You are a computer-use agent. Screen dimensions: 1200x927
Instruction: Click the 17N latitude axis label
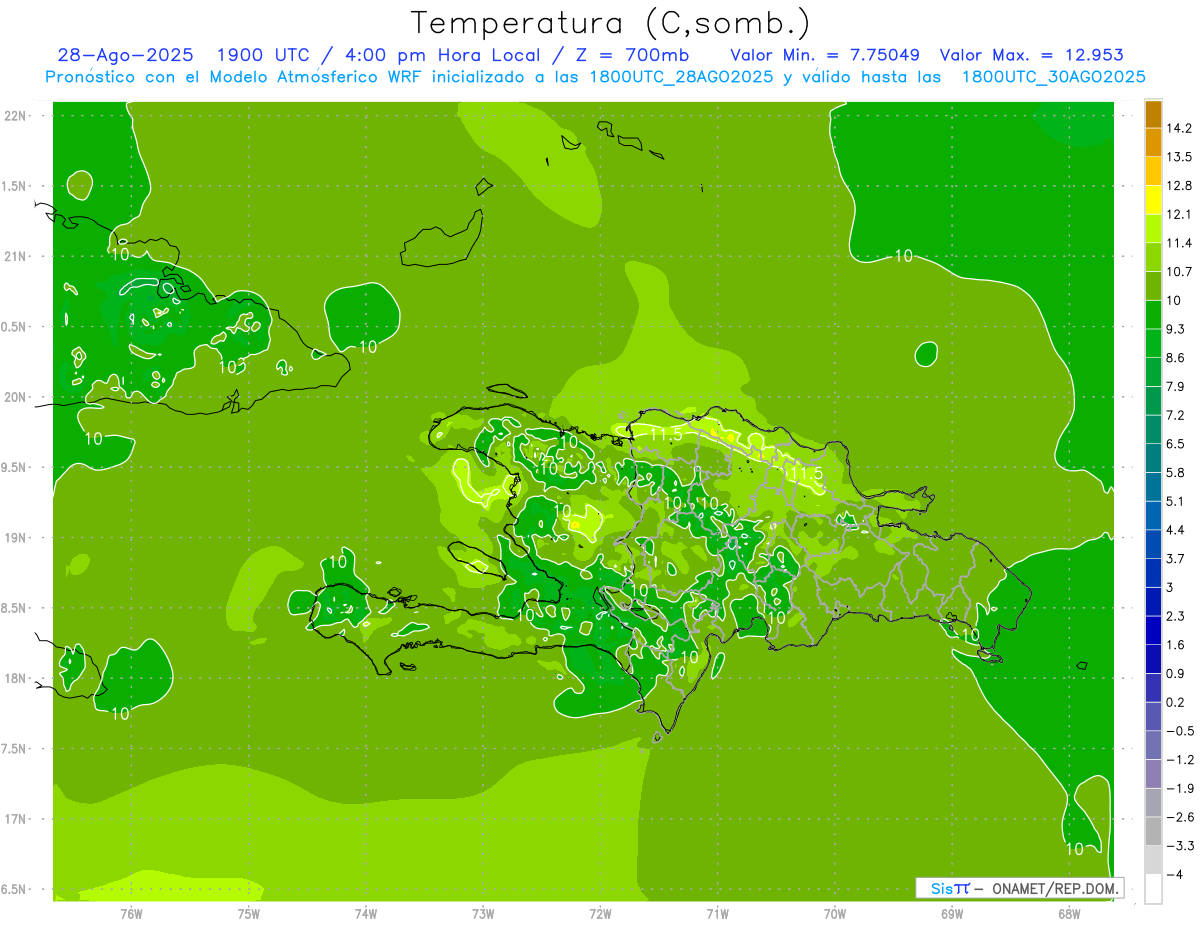click(16, 819)
